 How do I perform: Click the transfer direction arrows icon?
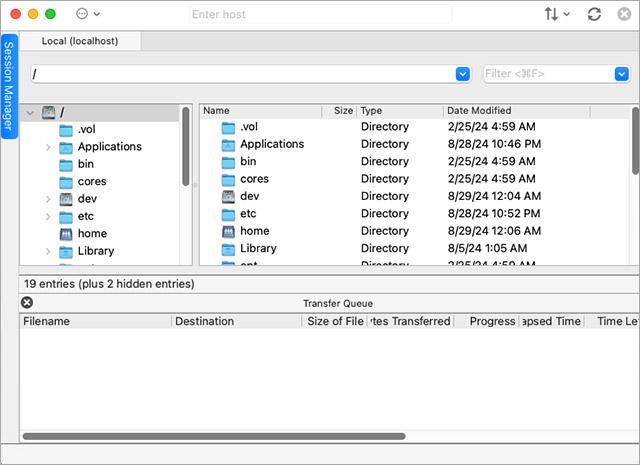pos(552,15)
